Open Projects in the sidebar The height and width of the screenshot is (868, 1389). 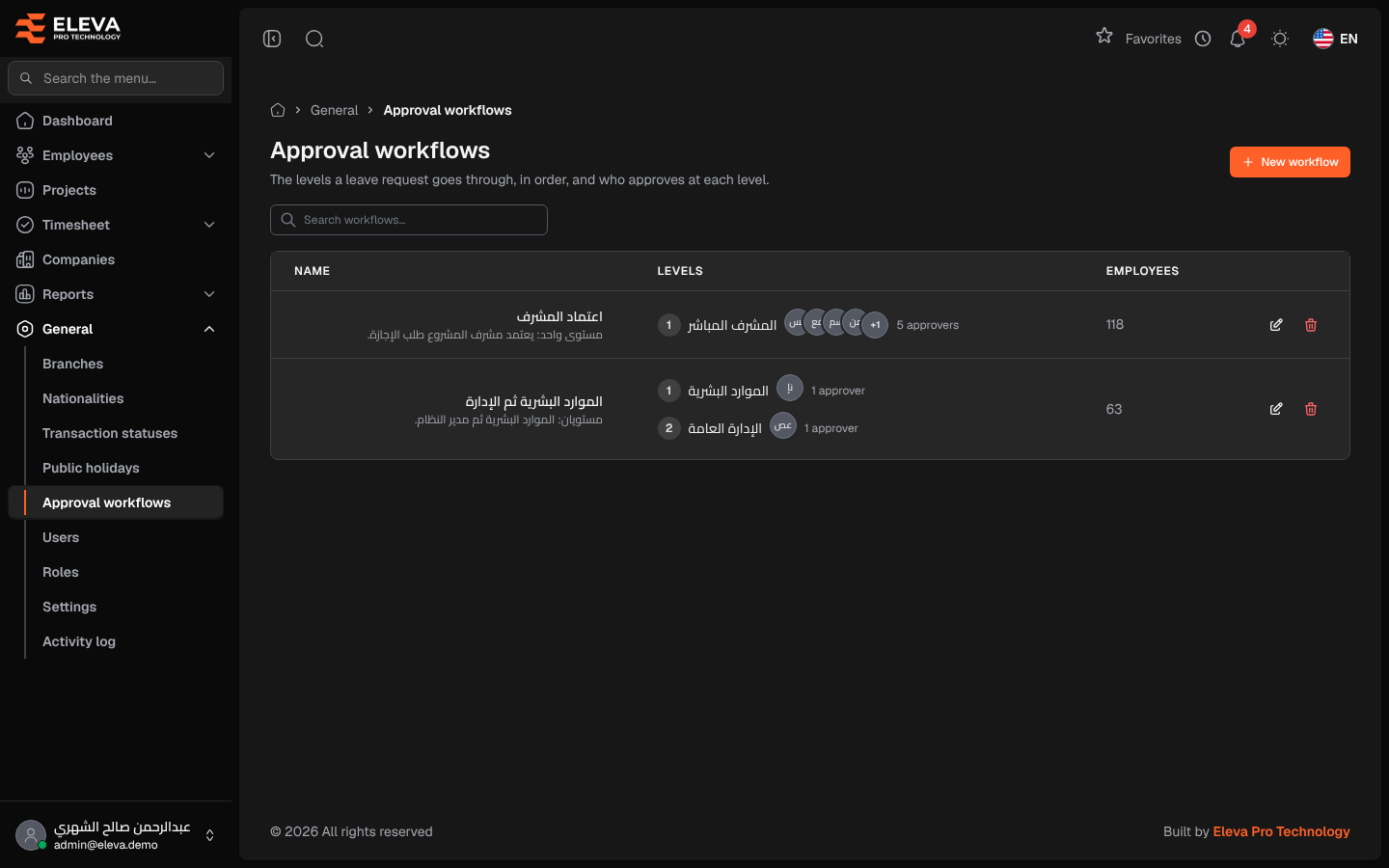click(116, 190)
